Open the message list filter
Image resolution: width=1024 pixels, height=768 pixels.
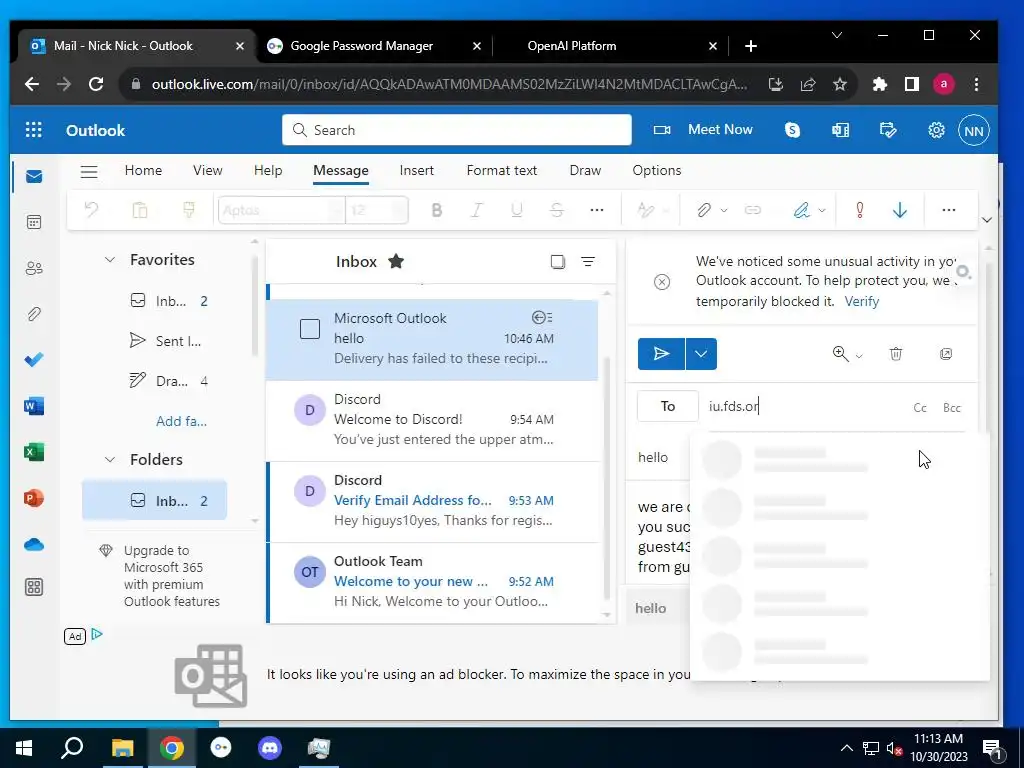(x=588, y=262)
